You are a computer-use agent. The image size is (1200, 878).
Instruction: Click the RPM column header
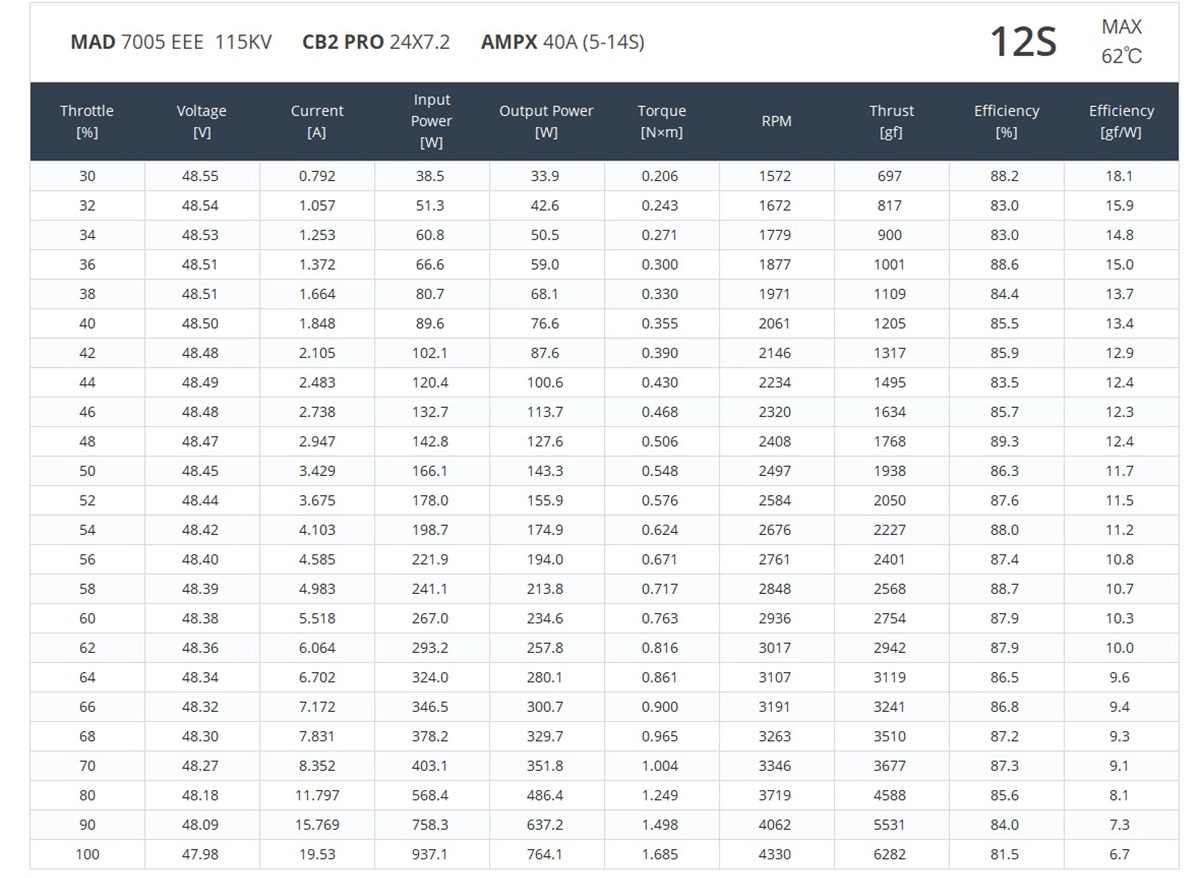(776, 121)
